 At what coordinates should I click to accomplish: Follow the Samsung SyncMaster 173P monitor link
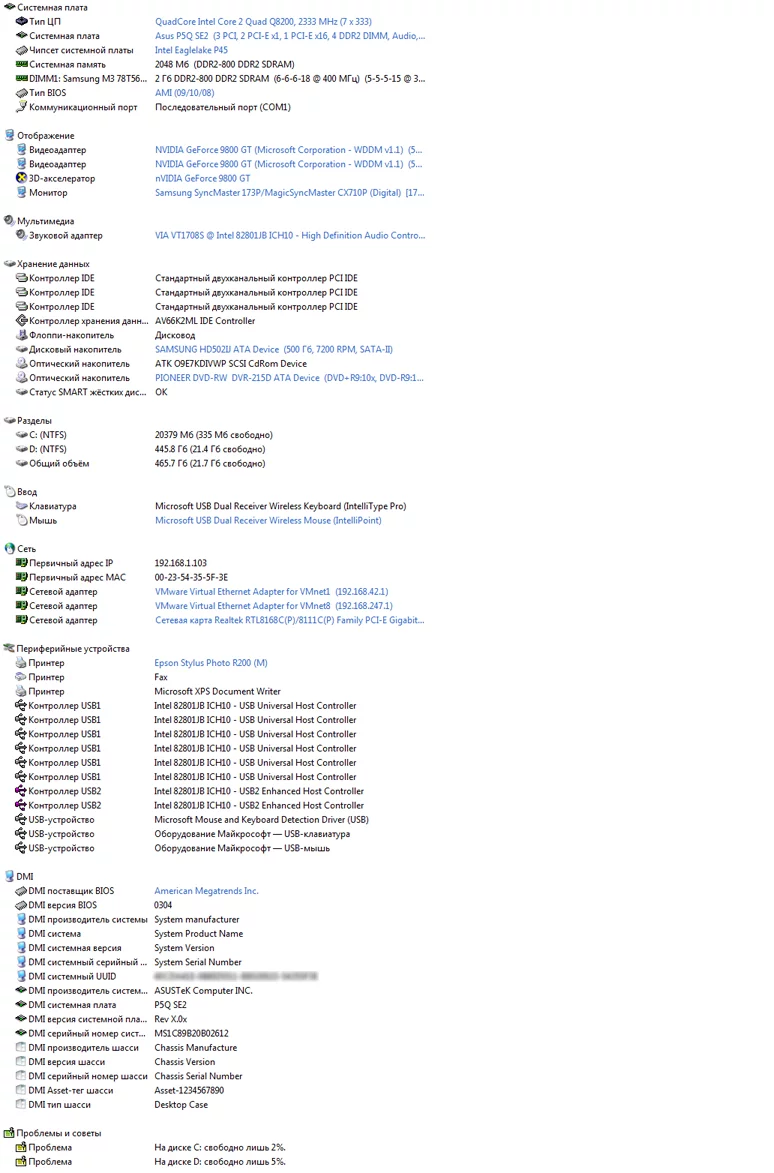(x=290, y=192)
